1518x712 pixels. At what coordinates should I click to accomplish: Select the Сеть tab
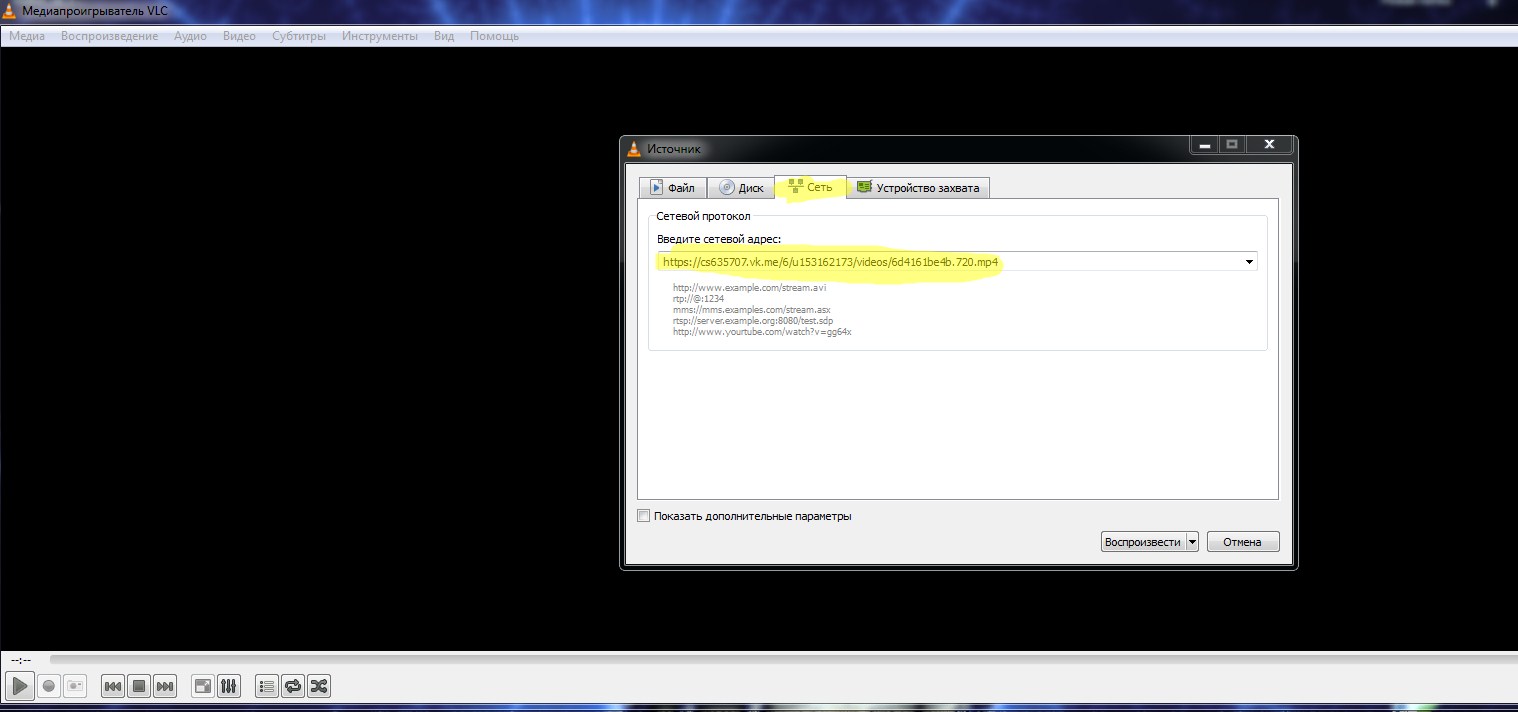[810, 186]
